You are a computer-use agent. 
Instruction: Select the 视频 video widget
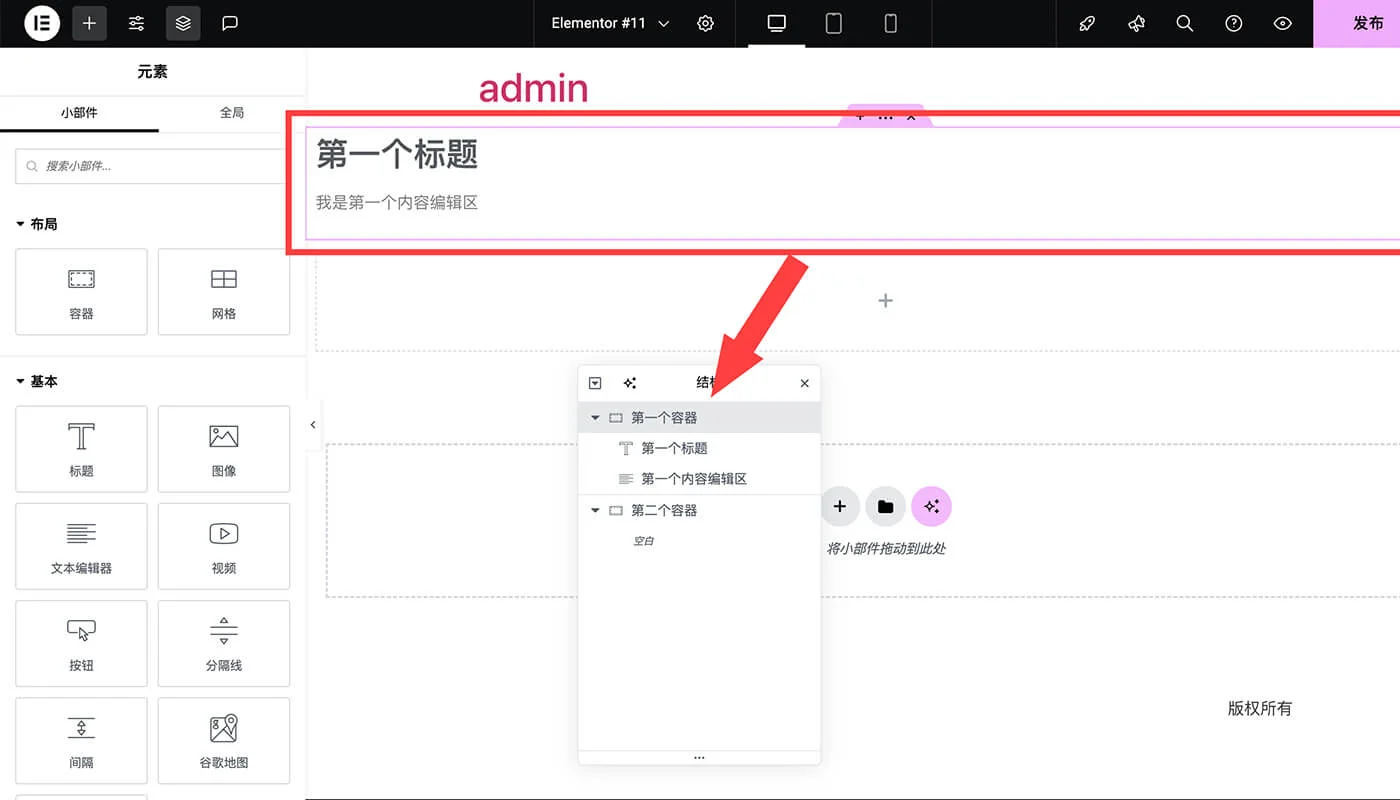click(x=223, y=546)
